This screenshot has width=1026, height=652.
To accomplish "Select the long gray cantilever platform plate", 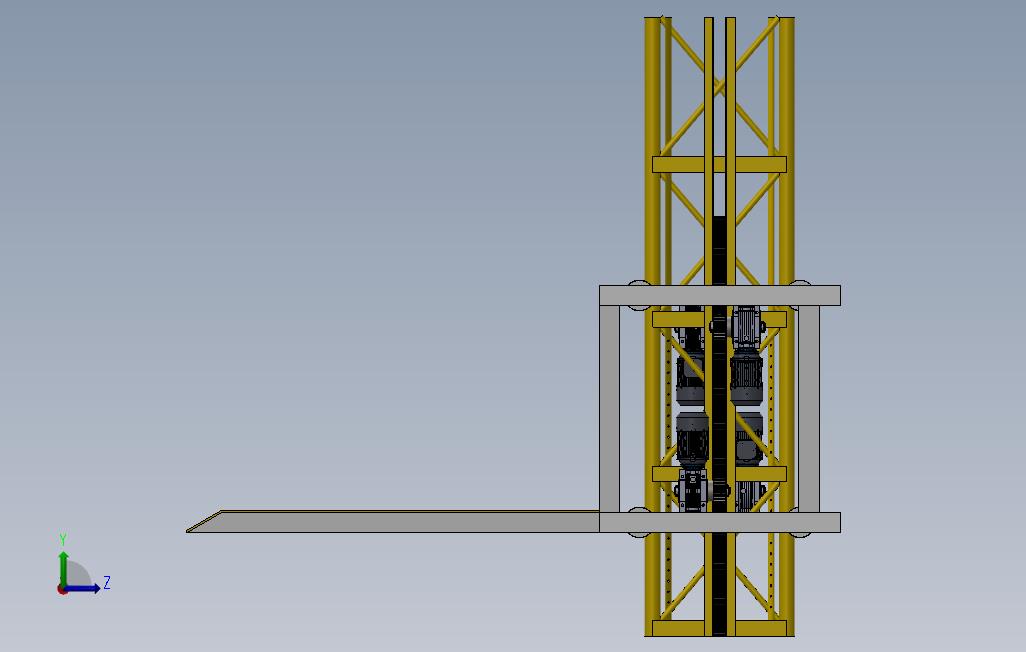I will pyautogui.click(x=393, y=522).
